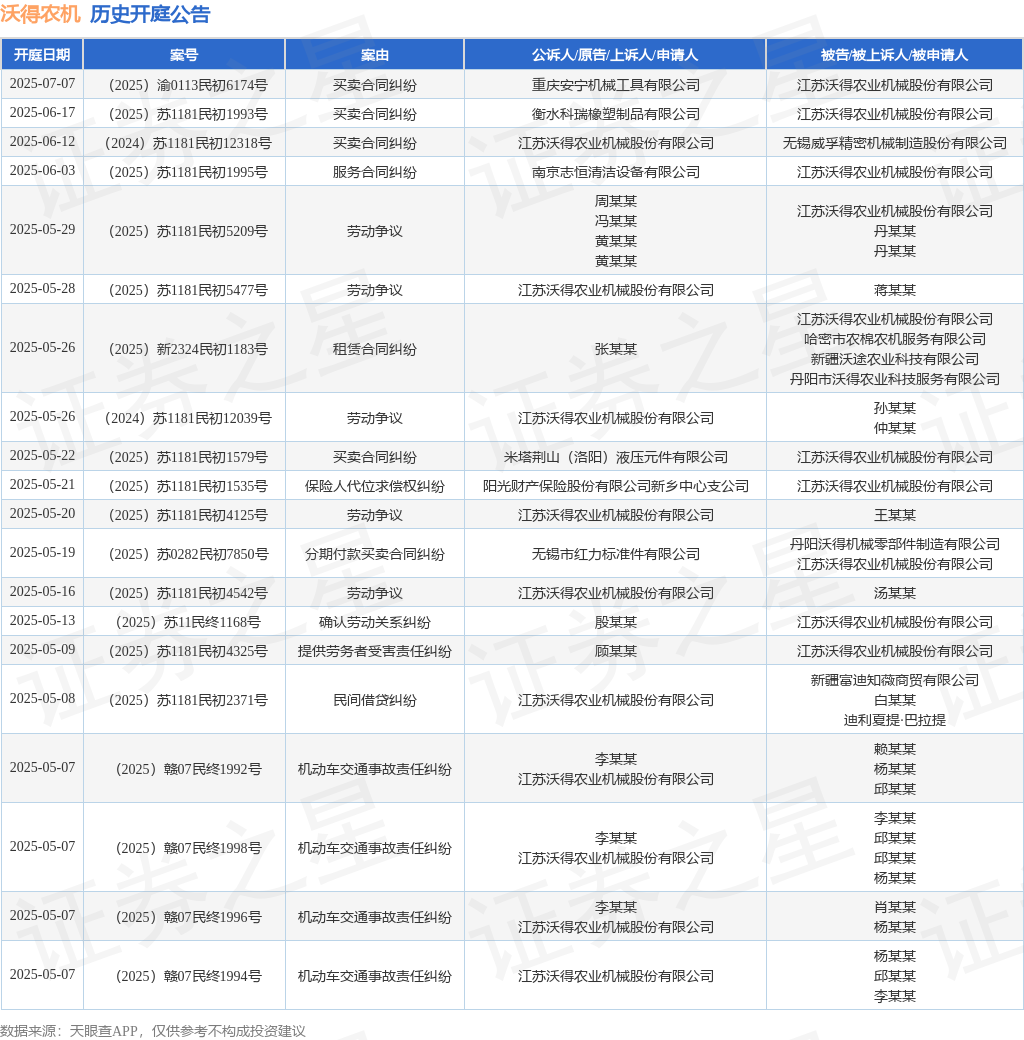This screenshot has width=1024, height=1040.
Task: Click plaintiff 张某某
Action: [615, 349]
